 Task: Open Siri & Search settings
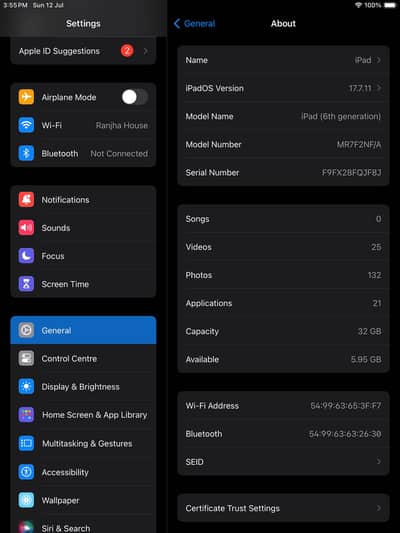click(83, 524)
